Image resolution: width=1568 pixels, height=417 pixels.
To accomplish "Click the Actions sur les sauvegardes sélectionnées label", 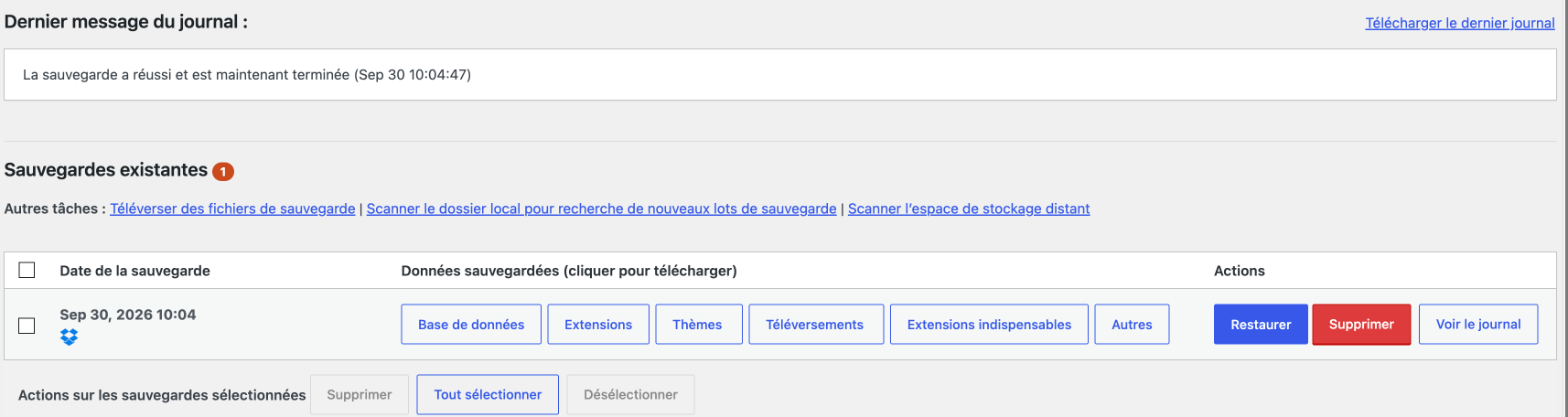I will pyautogui.click(x=162, y=395).
